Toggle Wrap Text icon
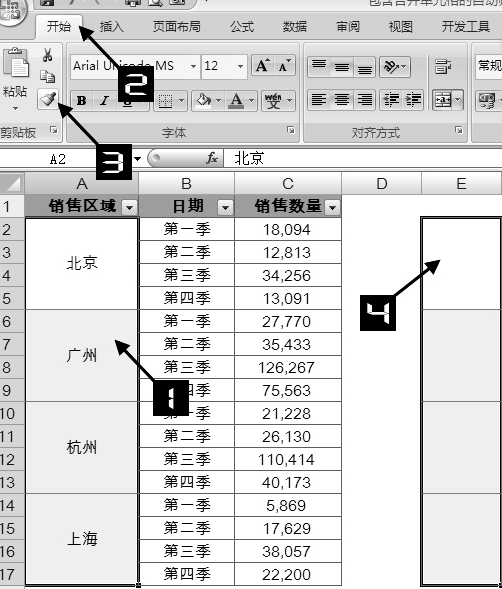 (443, 66)
